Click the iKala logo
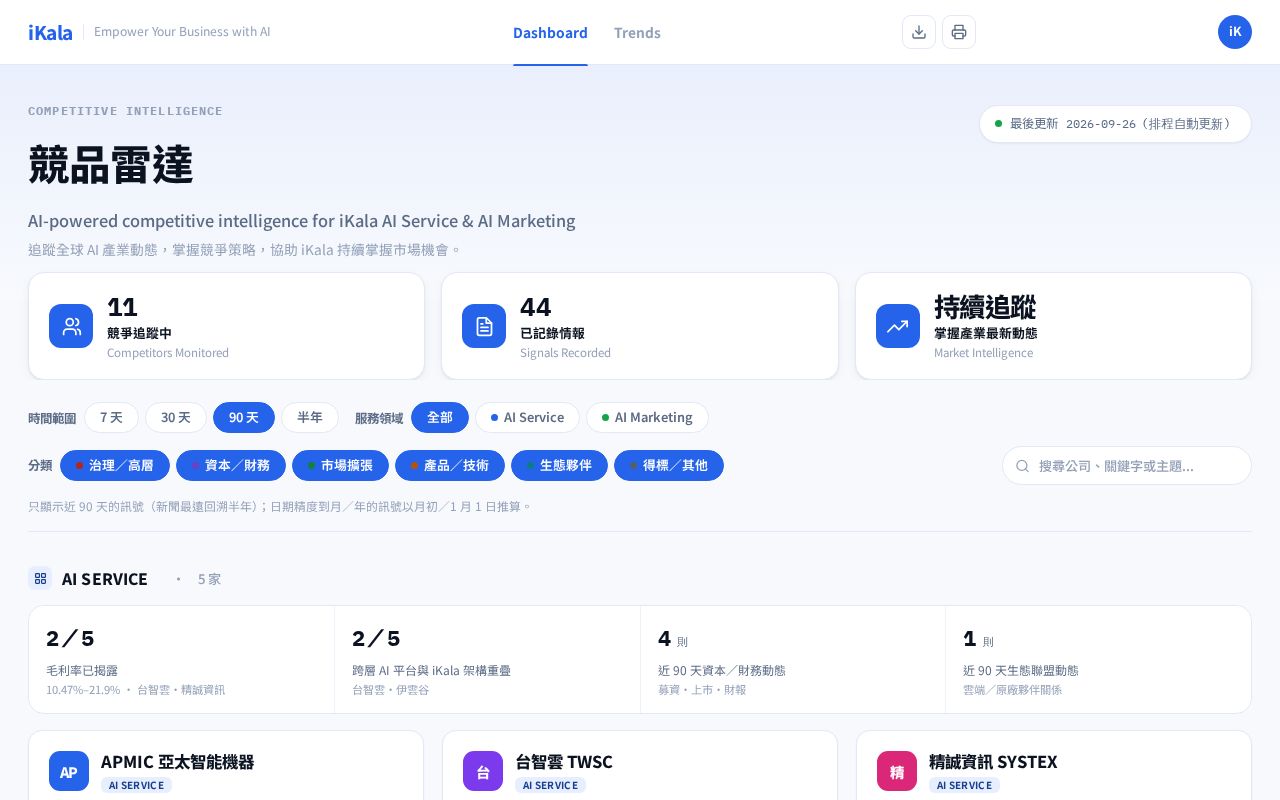 click(50, 32)
